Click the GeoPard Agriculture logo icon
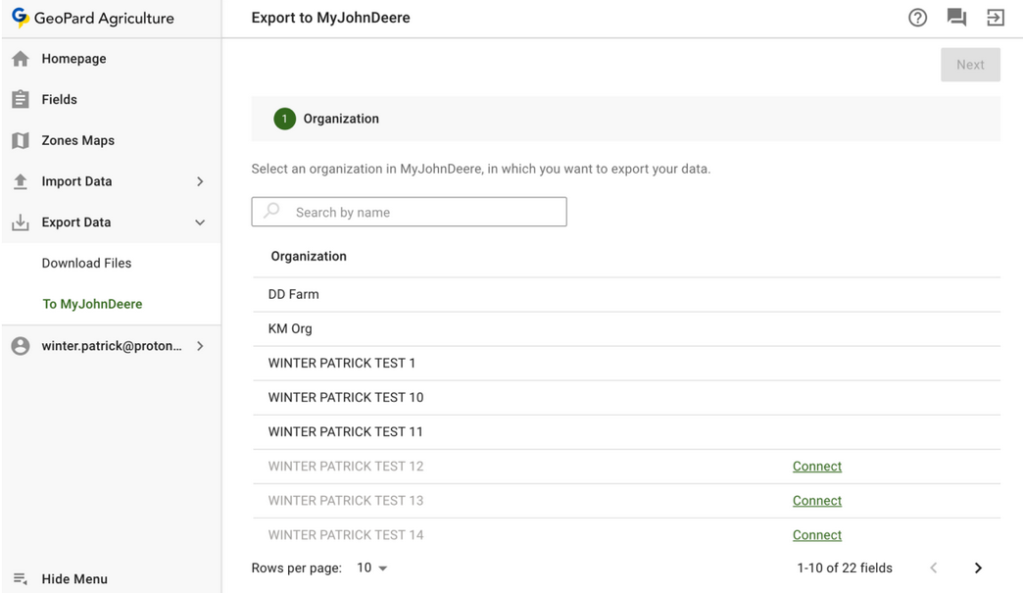1023x593 pixels. coord(20,18)
